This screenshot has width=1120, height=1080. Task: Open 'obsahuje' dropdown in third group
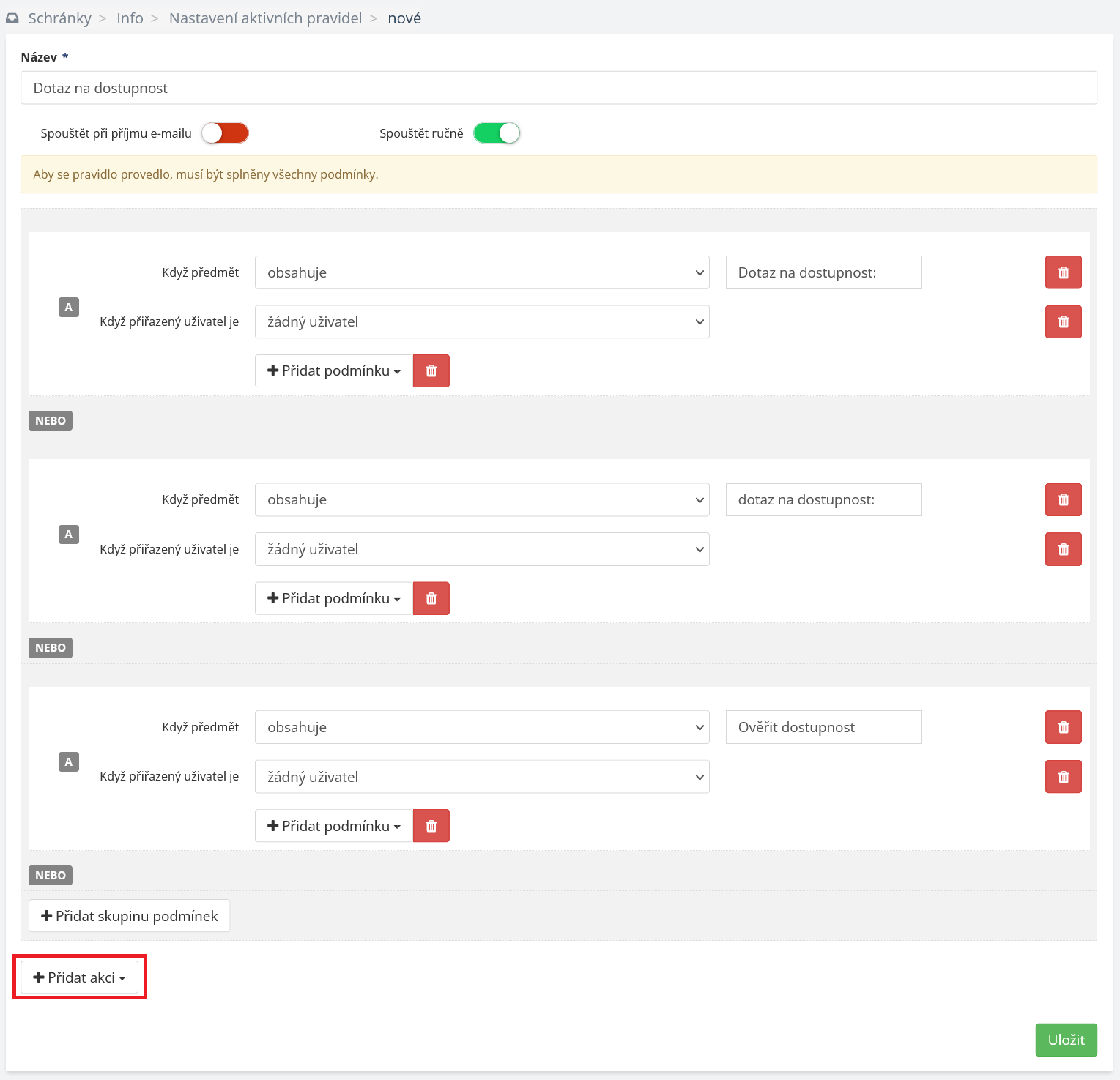click(482, 727)
